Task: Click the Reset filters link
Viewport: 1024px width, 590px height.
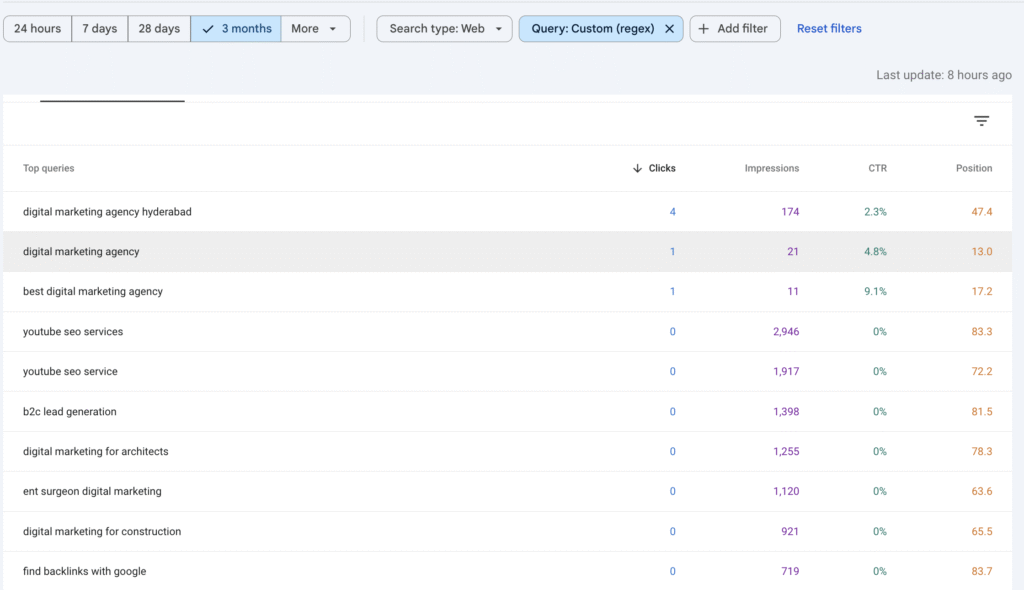Action: [828, 28]
